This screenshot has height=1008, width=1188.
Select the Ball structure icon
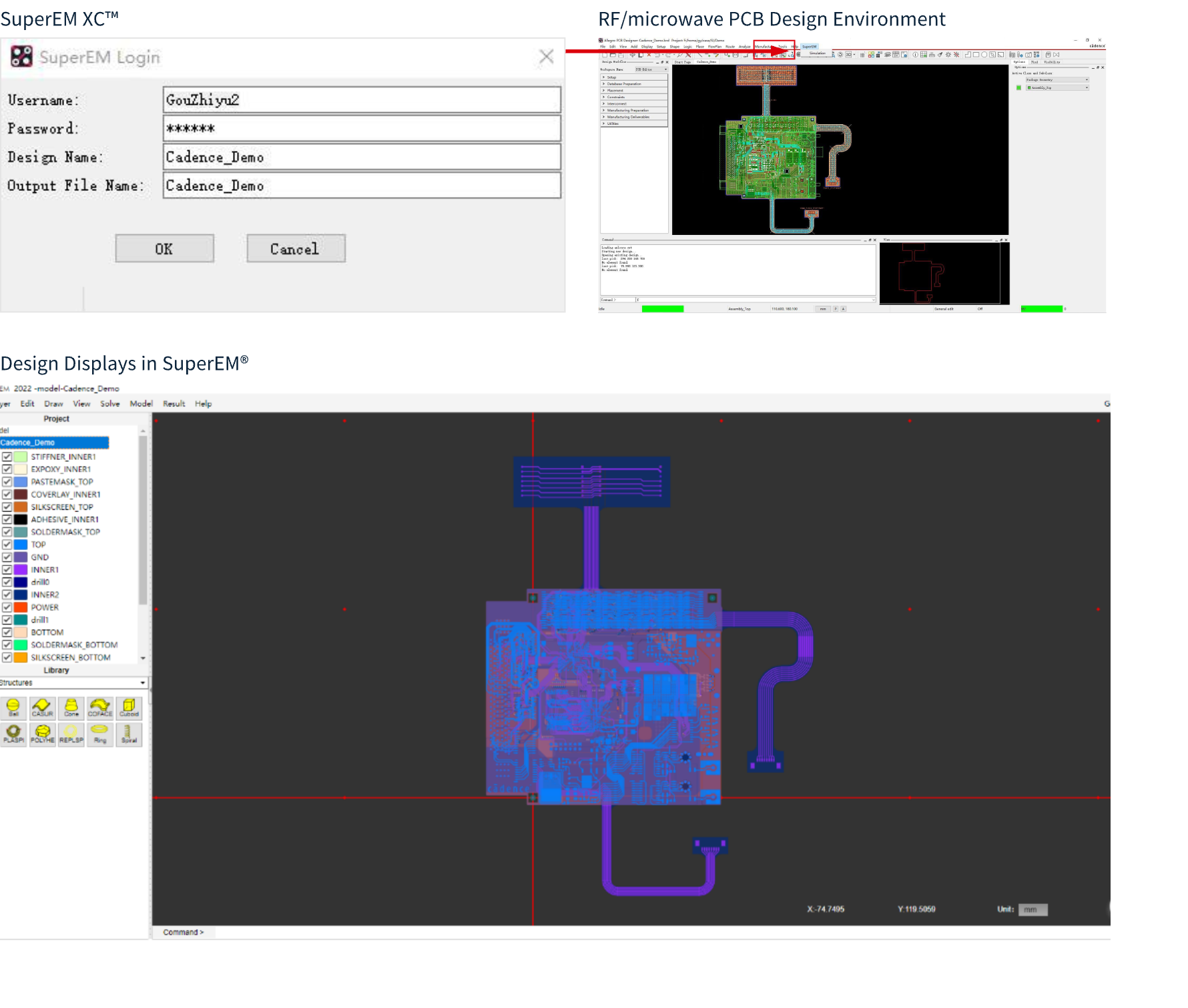[x=13, y=708]
